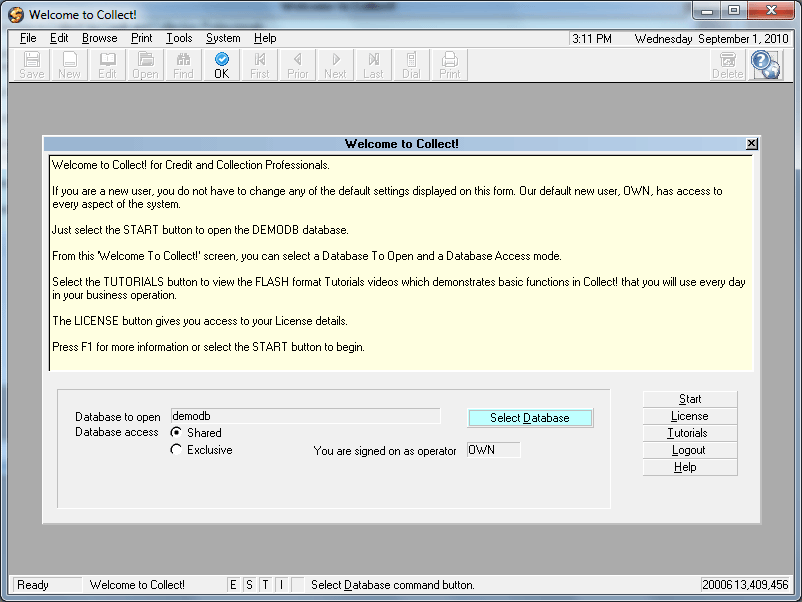802x602 pixels.
Task: Open the Print menu
Action: (x=141, y=38)
